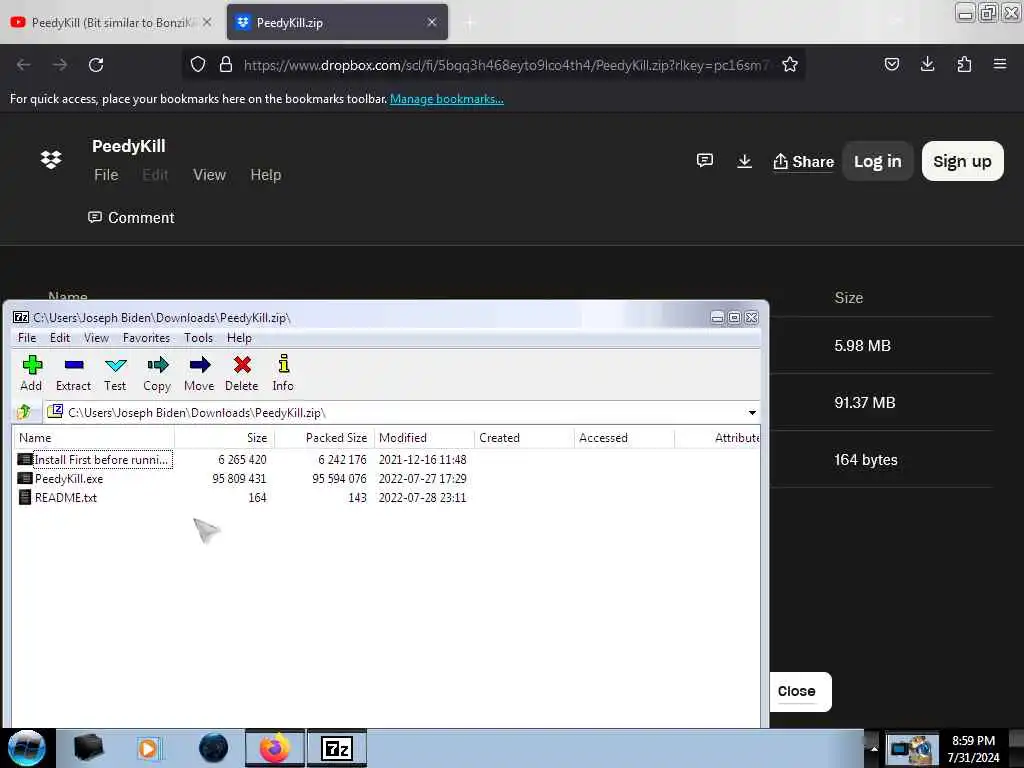The image size is (1024, 768).
Task: Click the Dropbox Share button
Action: click(x=803, y=161)
